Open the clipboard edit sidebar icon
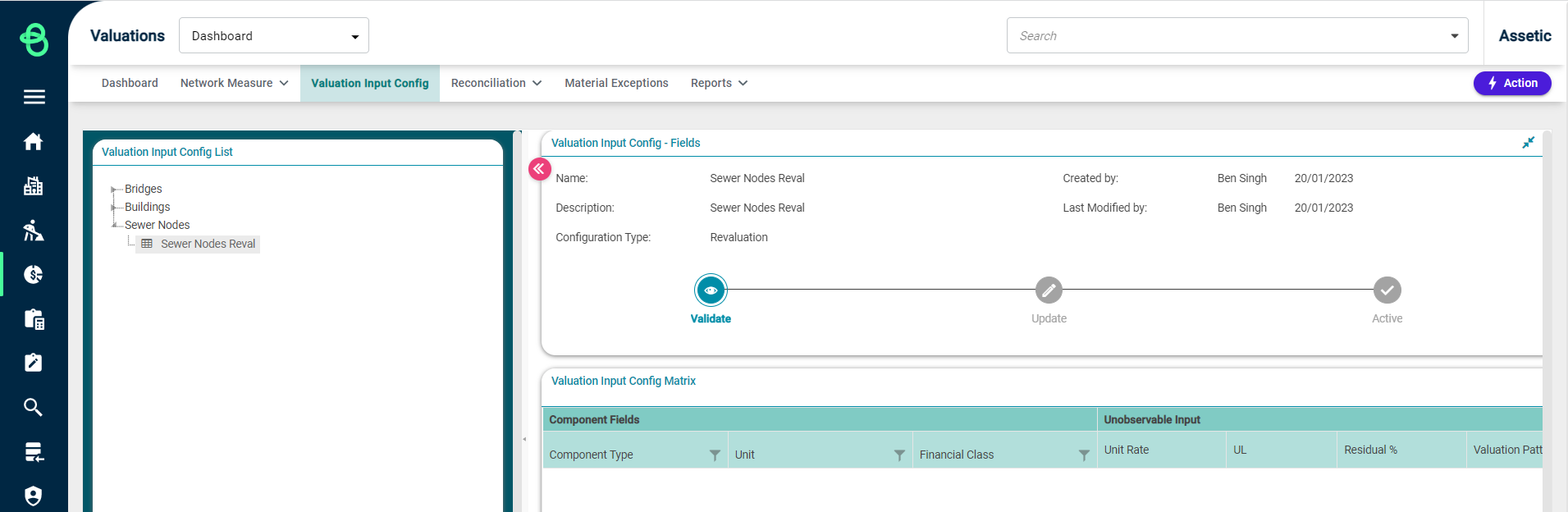The width and height of the screenshot is (1568, 512). (x=34, y=363)
